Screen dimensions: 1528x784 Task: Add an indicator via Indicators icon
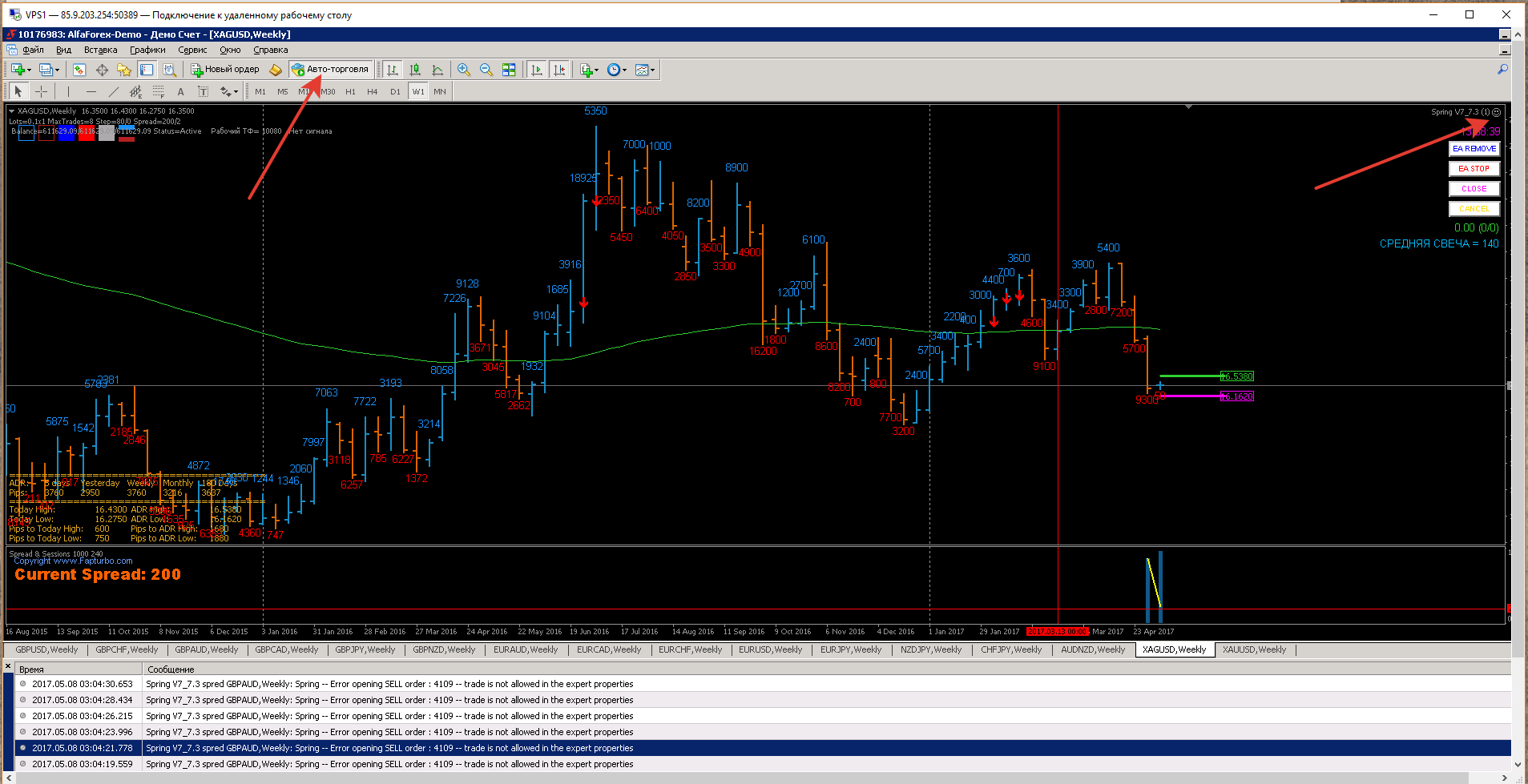coord(587,70)
